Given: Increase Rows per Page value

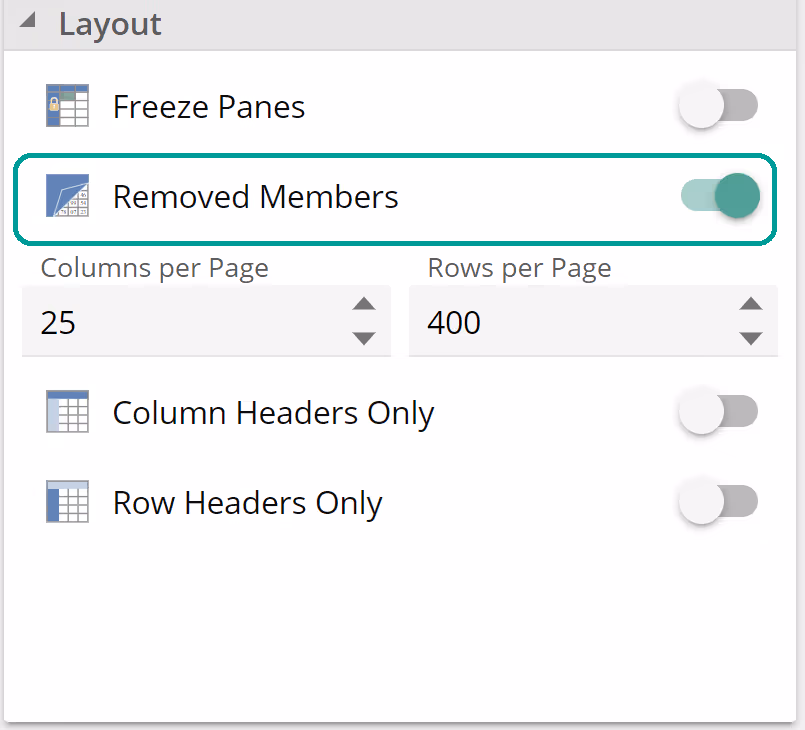Looking at the screenshot, I should pos(750,305).
